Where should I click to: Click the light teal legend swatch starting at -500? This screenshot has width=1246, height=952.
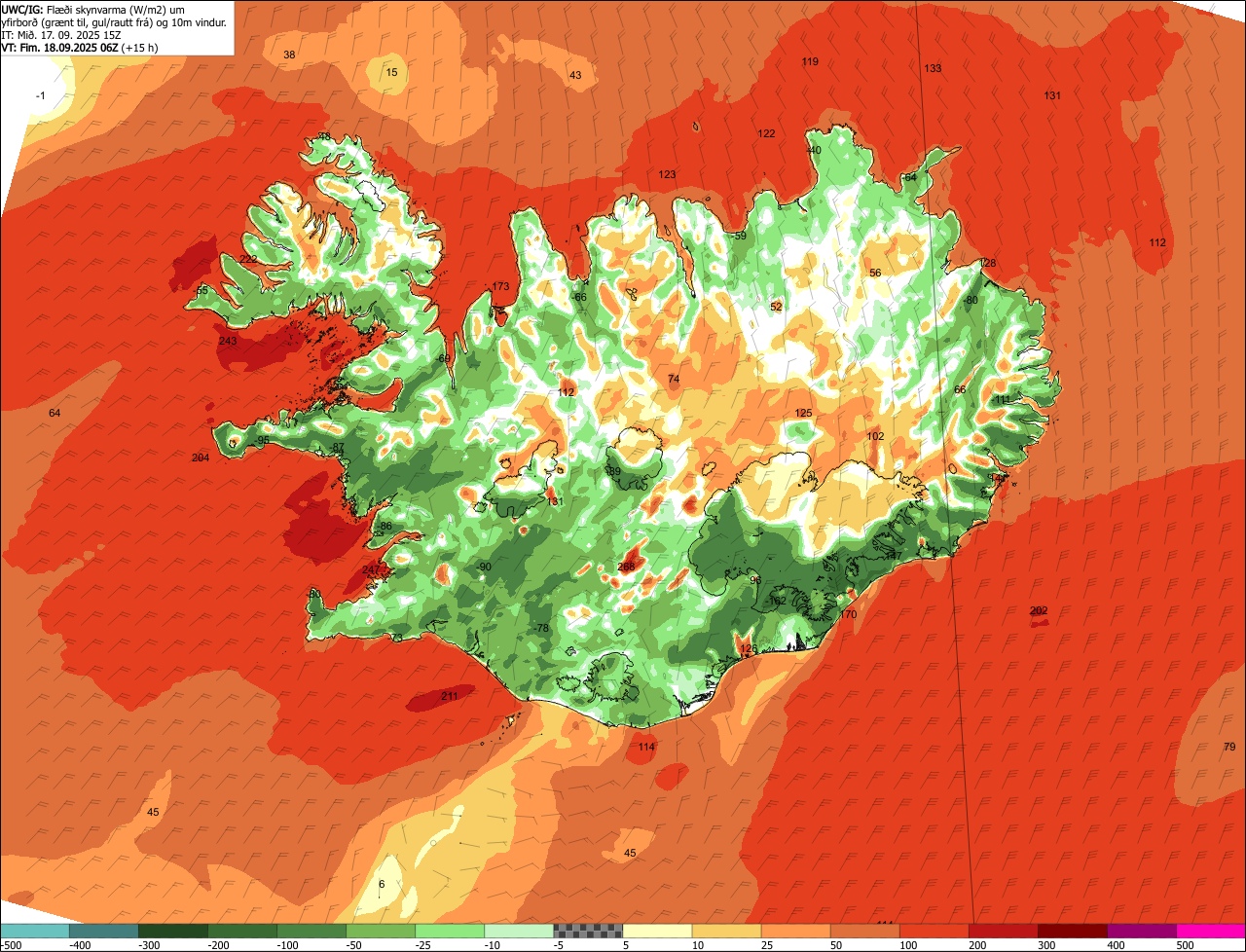[x=35, y=931]
